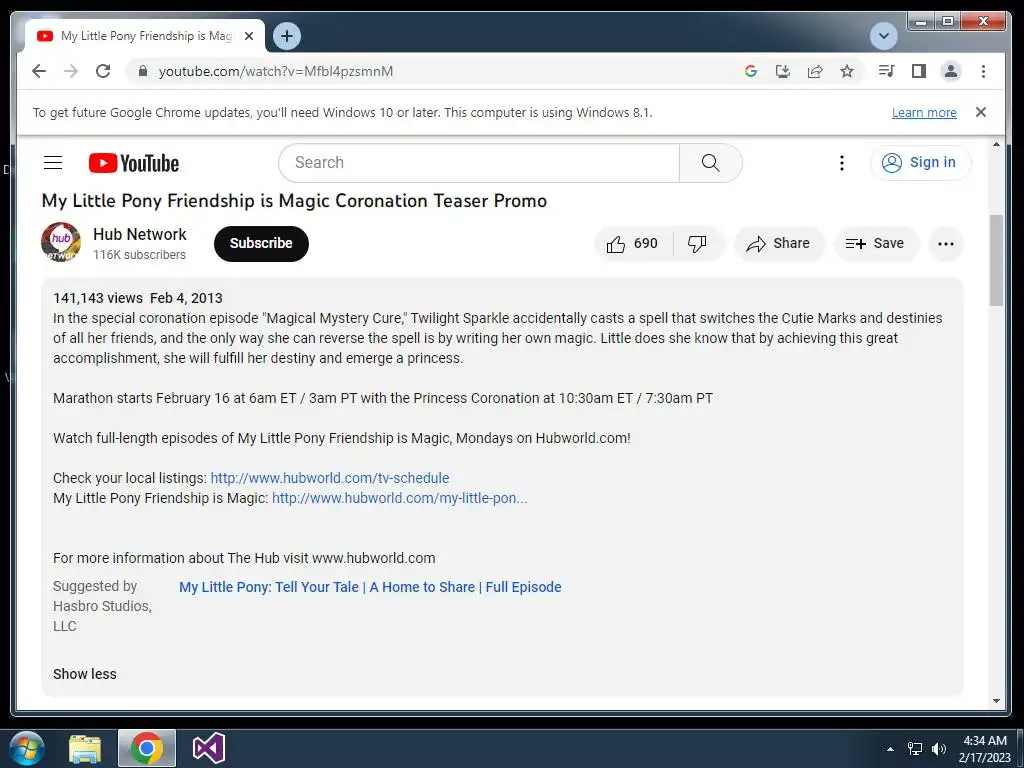Go to YouTube home via logo

tap(134, 163)
